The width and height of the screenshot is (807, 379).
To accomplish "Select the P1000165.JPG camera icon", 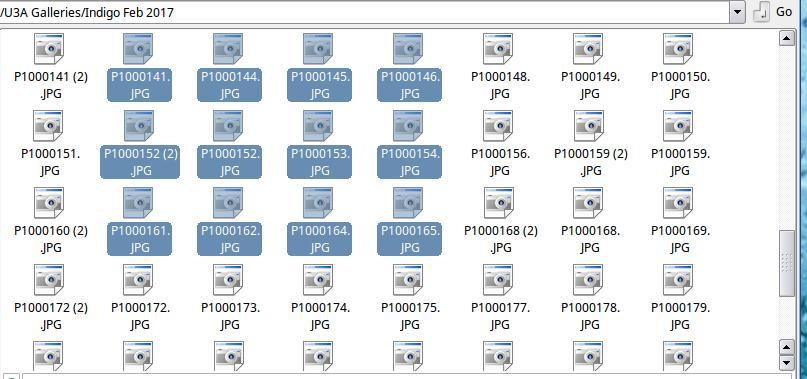I will tap(409, 203).
